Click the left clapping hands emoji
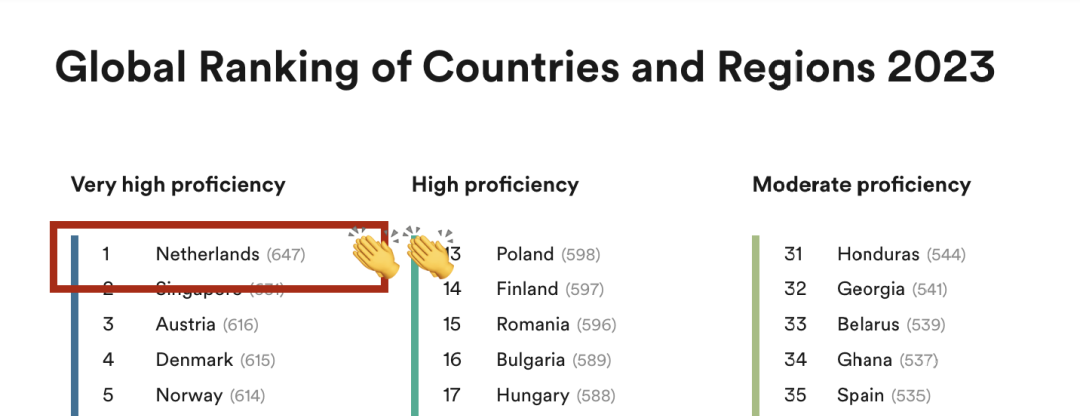This screenshot has width=1080, height=416. [x=374, y=253]
